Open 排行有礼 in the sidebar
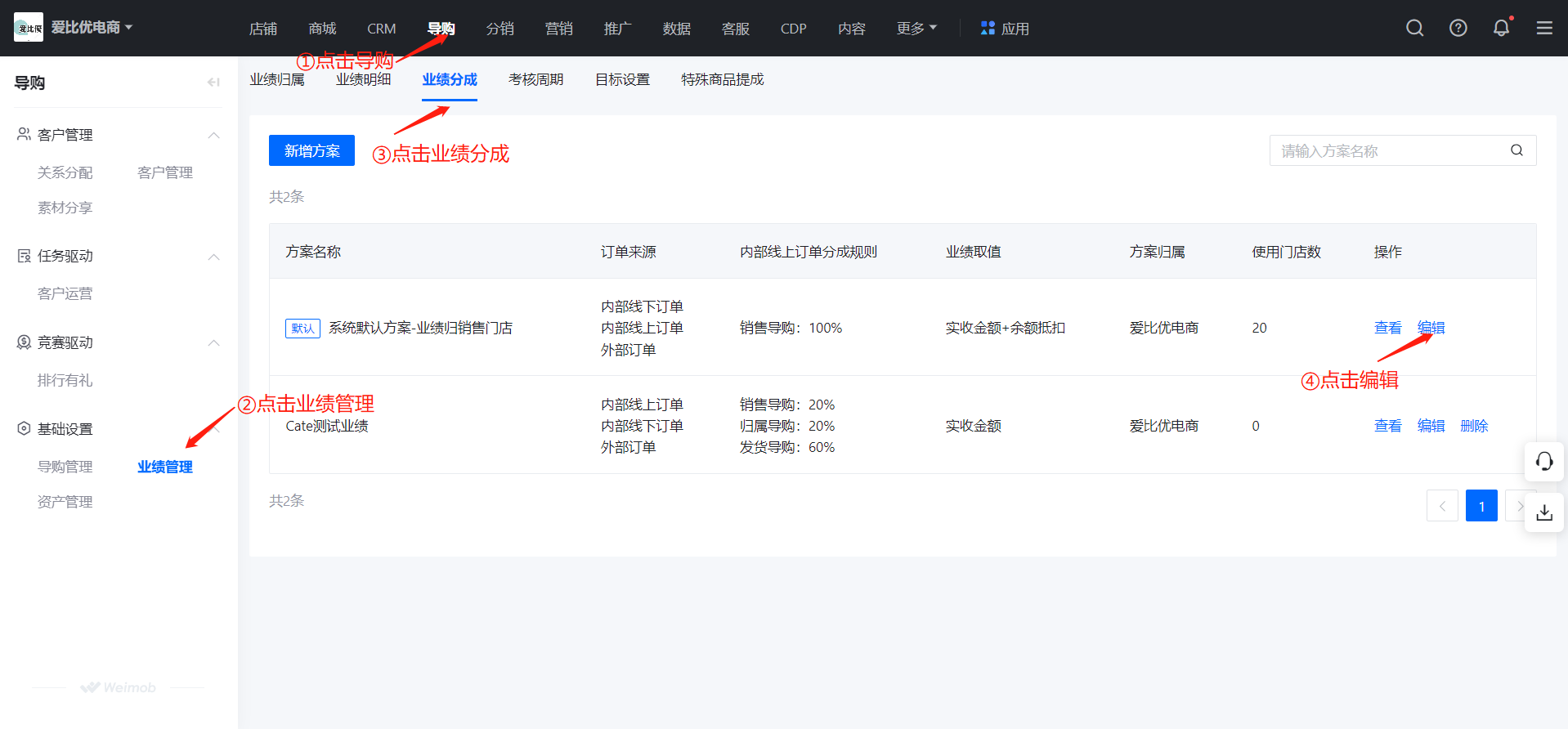Screen dimensions: 1568x729 click(65, 380)
